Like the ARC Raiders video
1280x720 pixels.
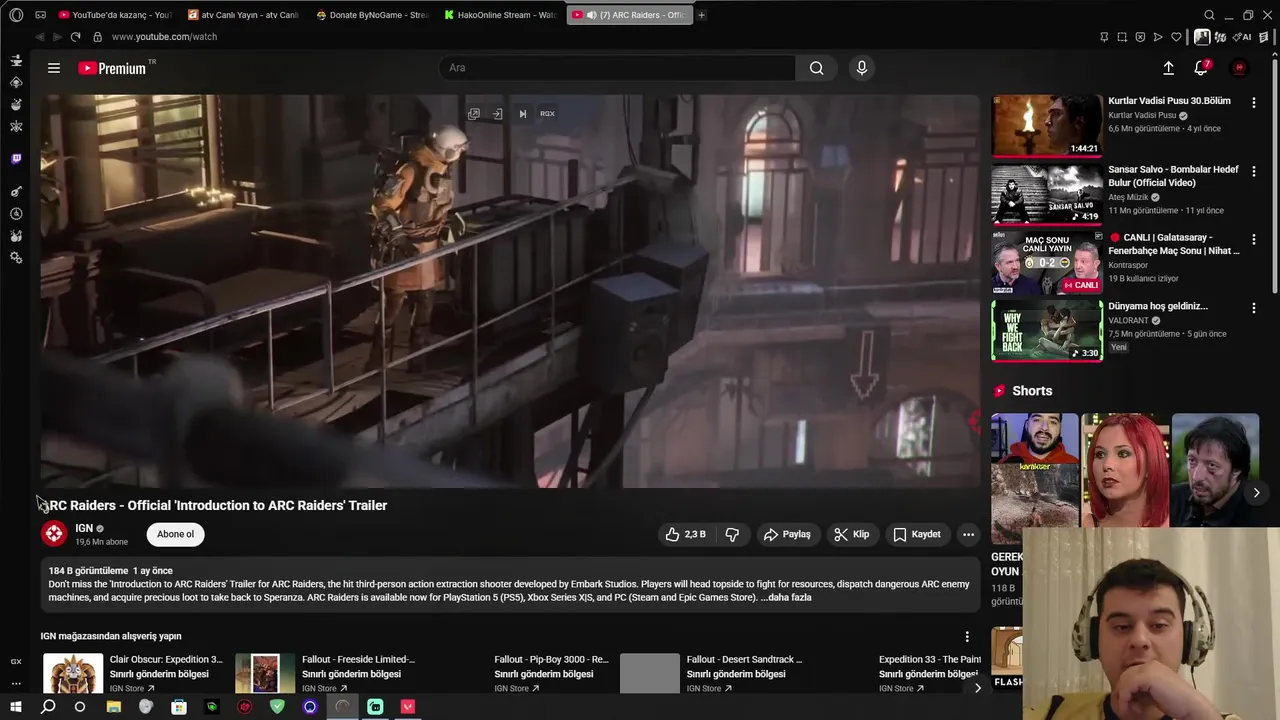[x=686, y=535]
